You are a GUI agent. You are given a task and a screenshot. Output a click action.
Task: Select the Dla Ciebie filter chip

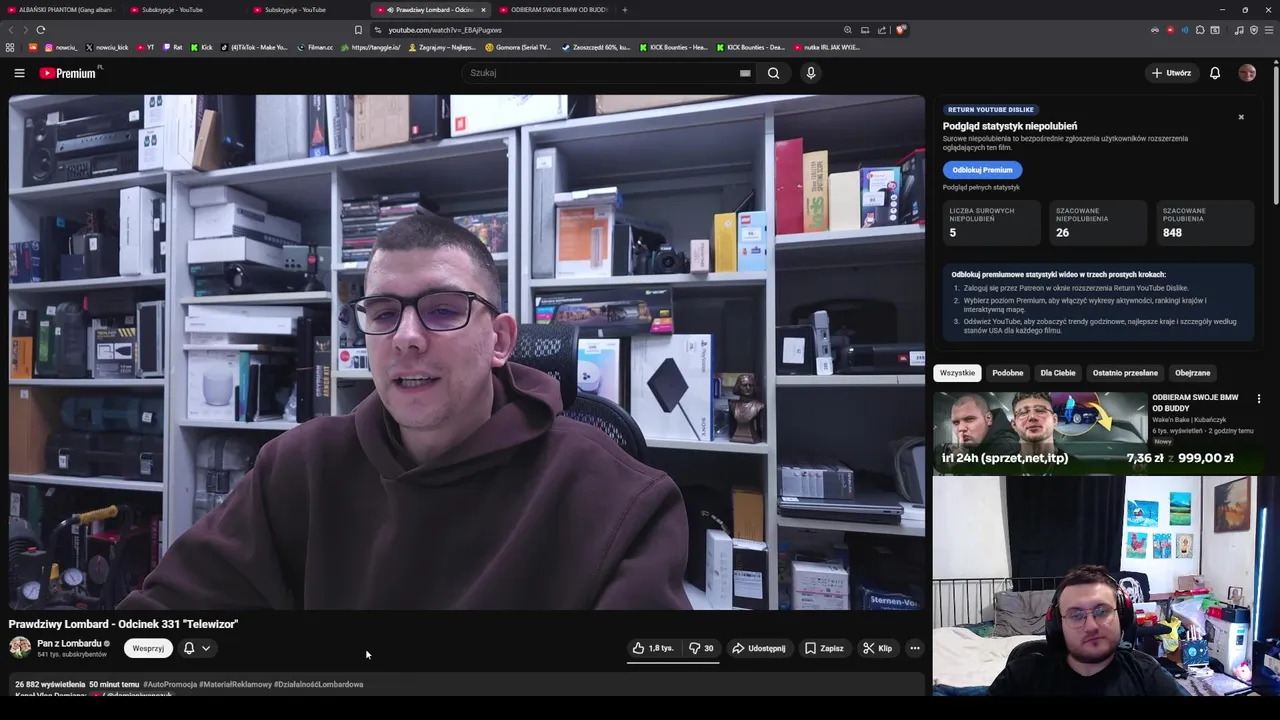[1057, 373]
